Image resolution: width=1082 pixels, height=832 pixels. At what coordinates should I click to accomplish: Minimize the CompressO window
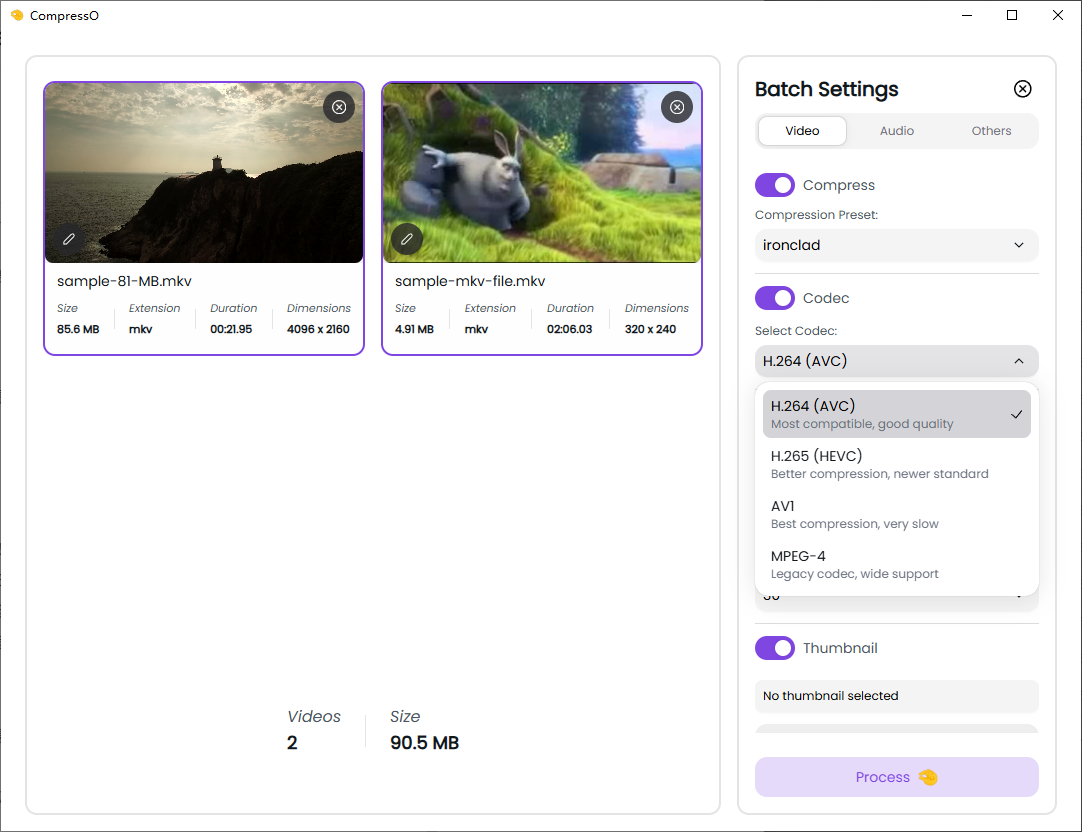coord(967,15)
